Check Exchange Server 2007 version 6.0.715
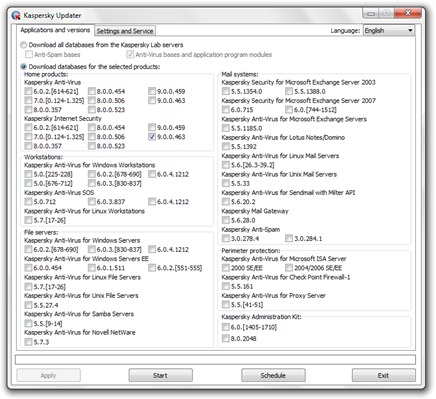Image resolution: width=436 pixels, height=399 pixels. 226,110
